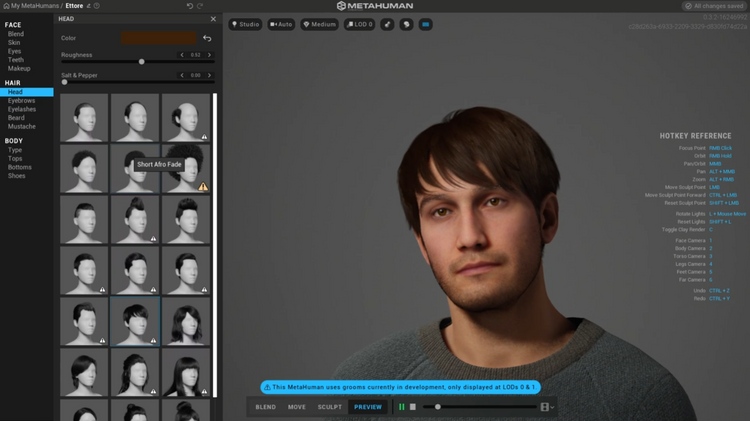
Task: Open the Auto camera dropdown
Action: 281,24
